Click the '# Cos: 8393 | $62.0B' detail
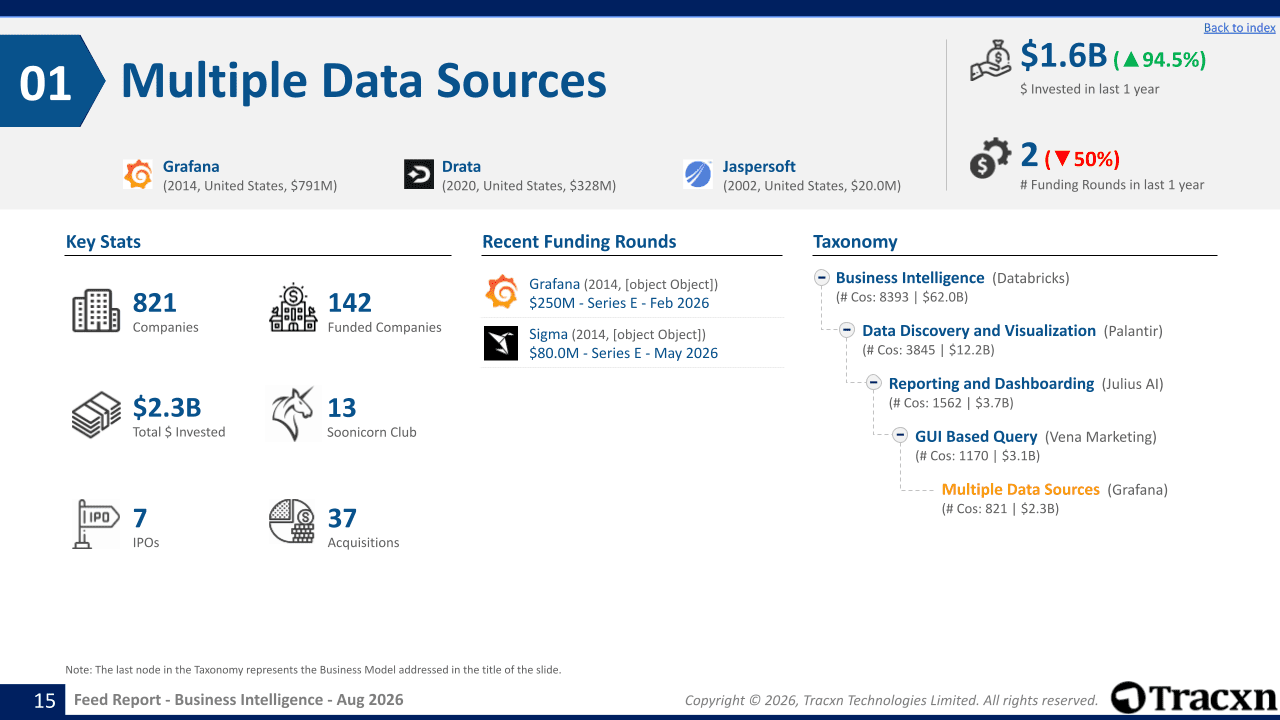The image size is (1280, 720). coord(902,297)
